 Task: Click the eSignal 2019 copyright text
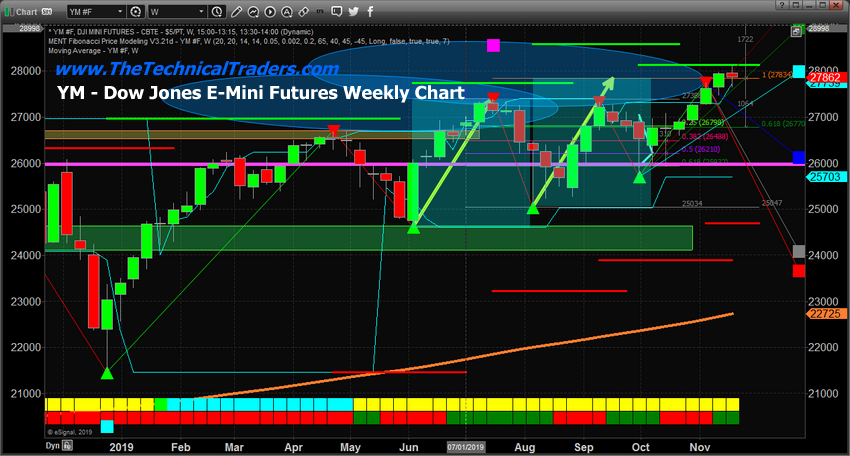point(69,432)
